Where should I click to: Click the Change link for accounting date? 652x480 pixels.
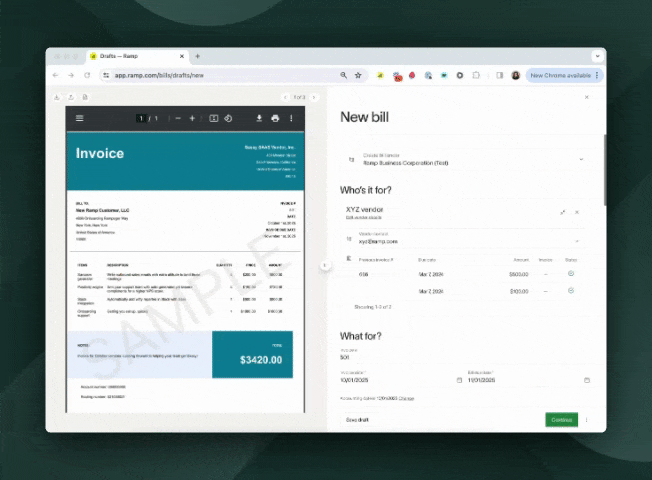[406, 398]
